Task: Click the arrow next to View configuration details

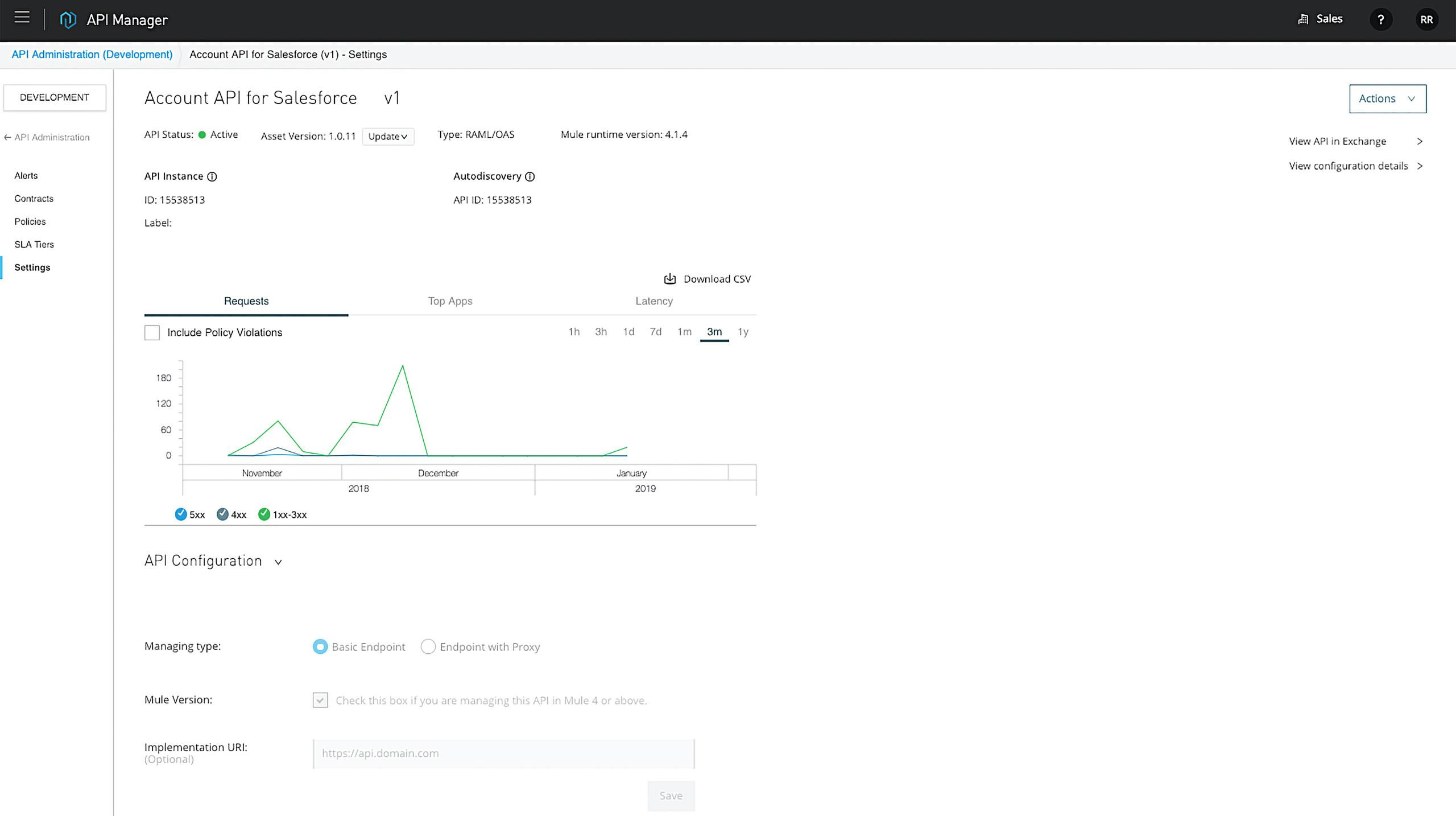Action: pyautogui.click(x=1420, y=166)
